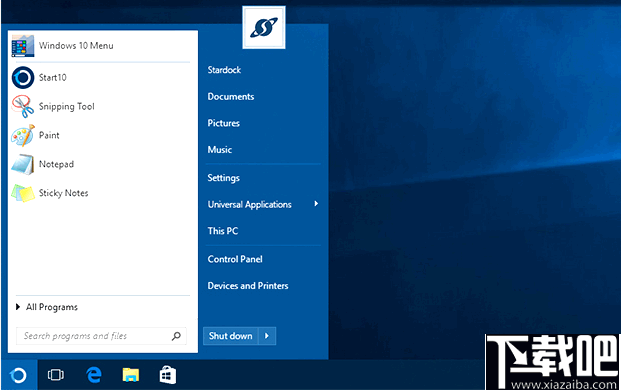This screenshot has width=621, height=390.
Task: Open Task View from the taskbar
Action: tap(55, 375)
